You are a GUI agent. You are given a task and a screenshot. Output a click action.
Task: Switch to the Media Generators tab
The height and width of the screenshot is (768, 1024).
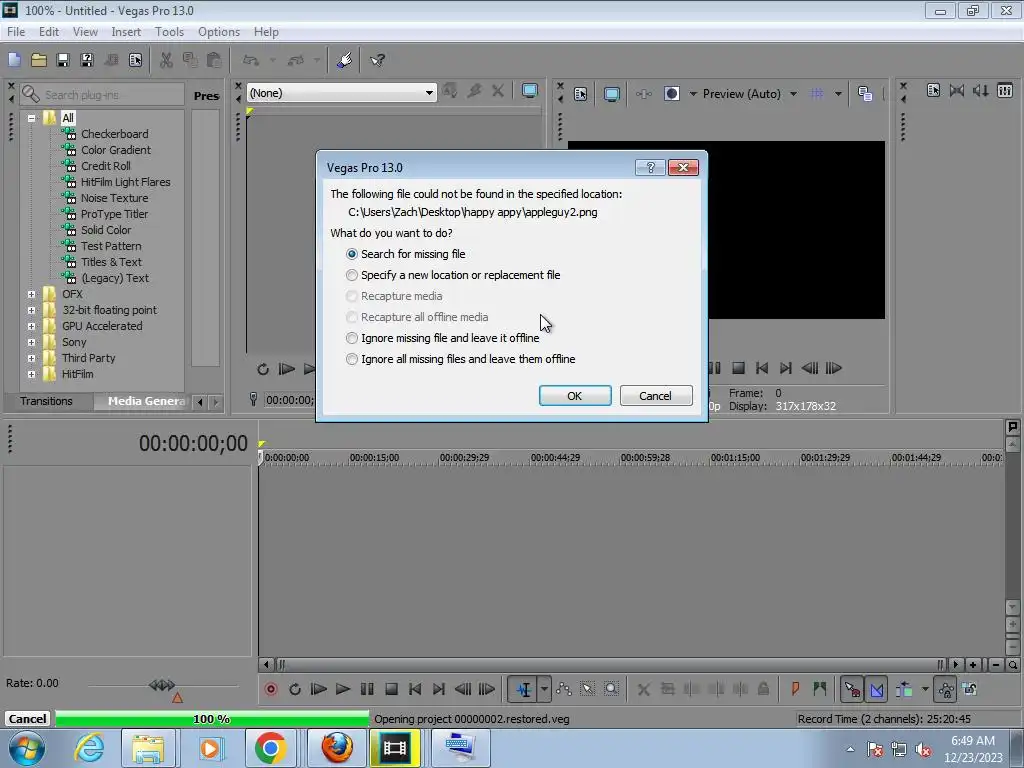(143, 401)
